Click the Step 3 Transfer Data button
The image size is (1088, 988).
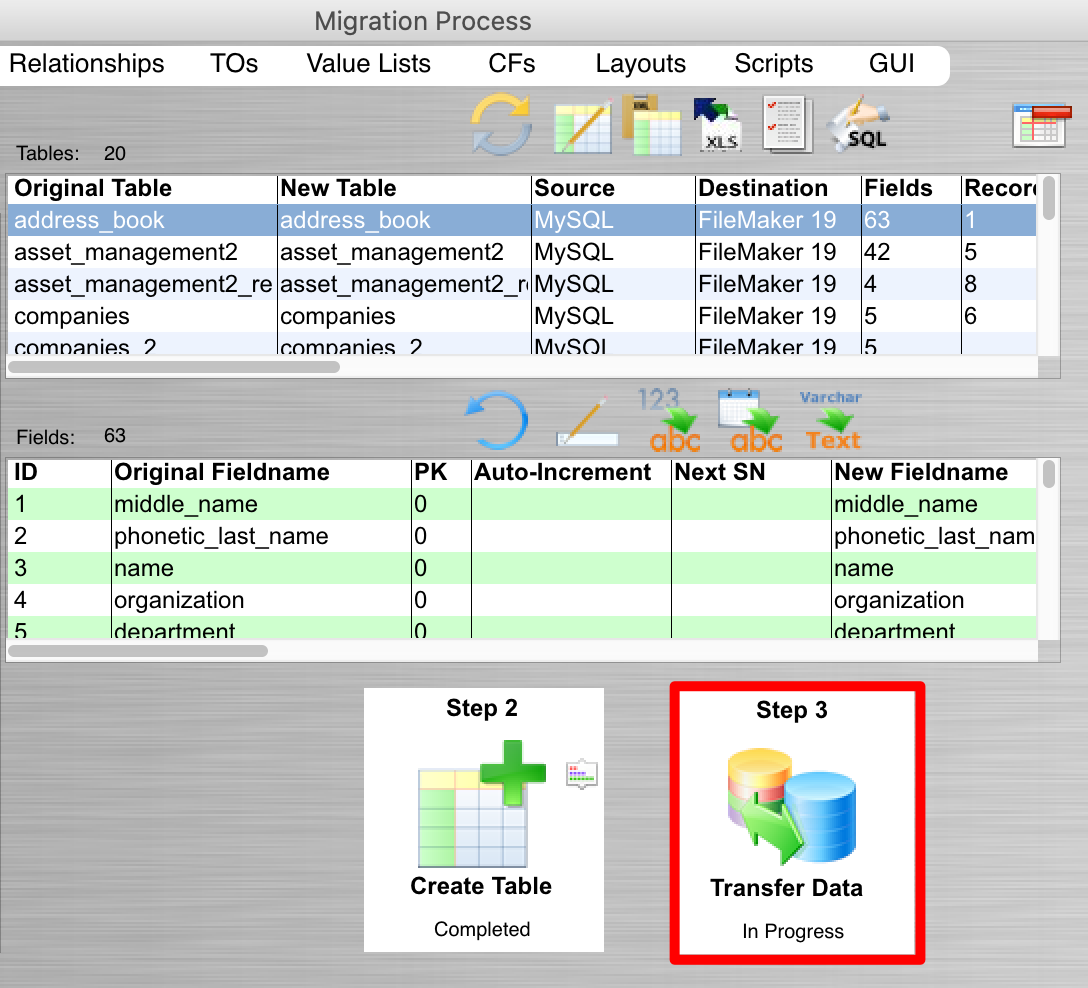795,822
